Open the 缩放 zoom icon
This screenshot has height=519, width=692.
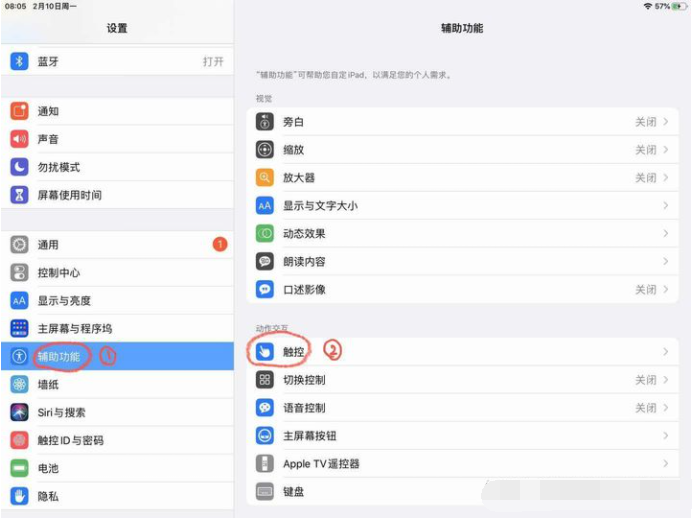point(265,150)
